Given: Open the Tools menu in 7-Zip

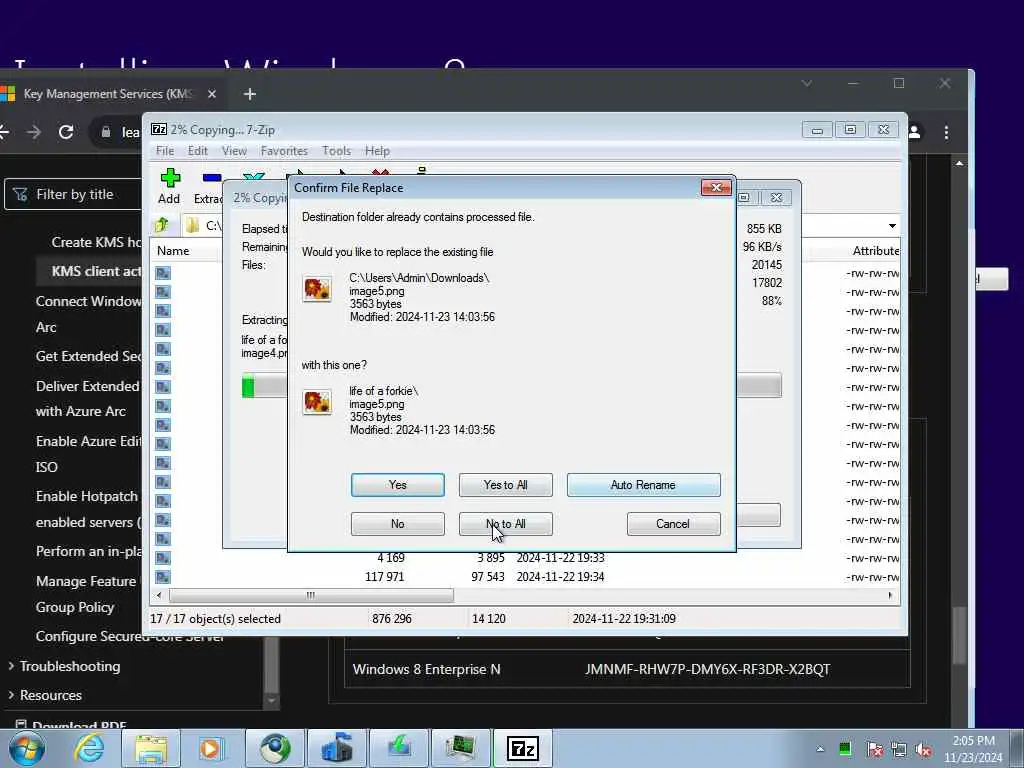Looking at the screenshot, I should (336, 151).
